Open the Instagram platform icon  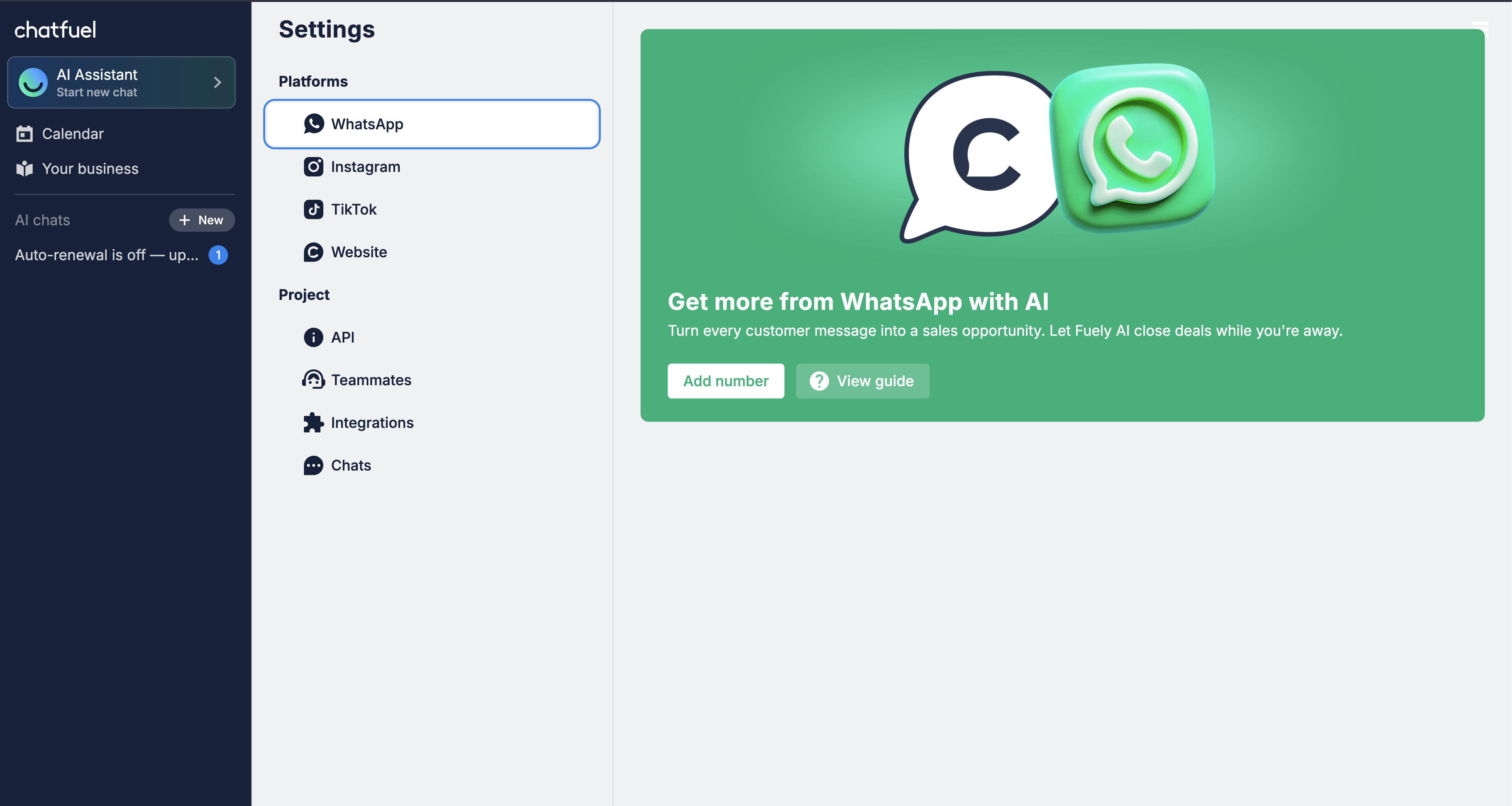(x=313, y=166)
